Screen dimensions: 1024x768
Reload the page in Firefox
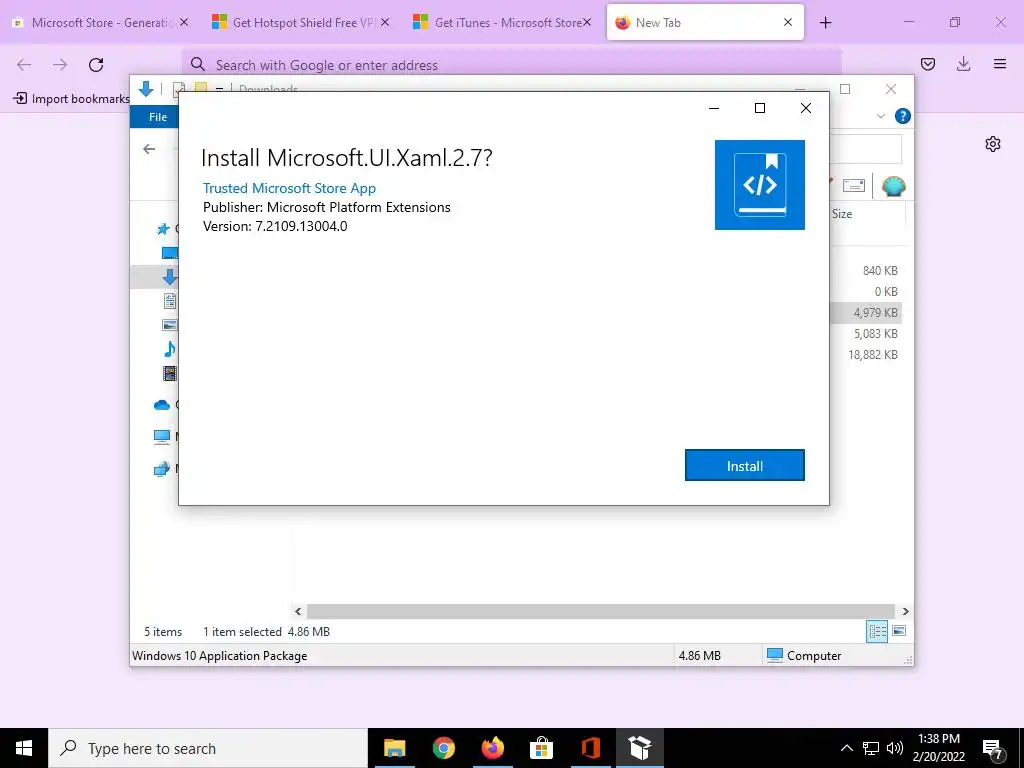[x=96, y=64]
